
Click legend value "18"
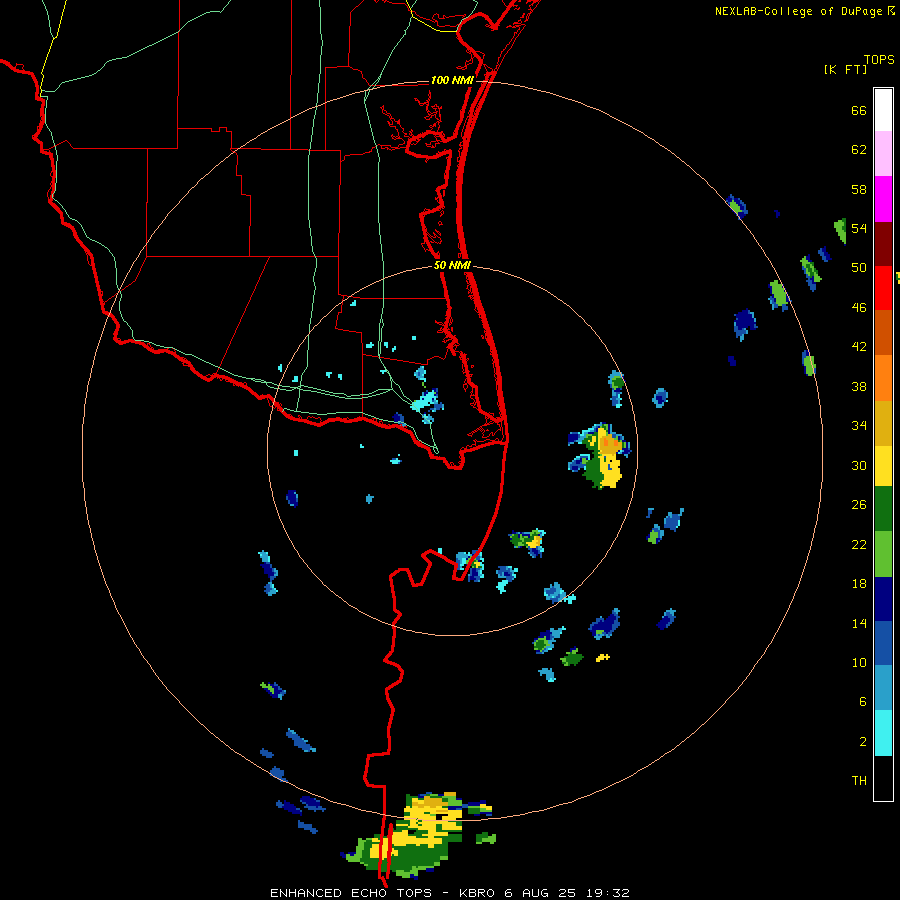coord(859,584)
